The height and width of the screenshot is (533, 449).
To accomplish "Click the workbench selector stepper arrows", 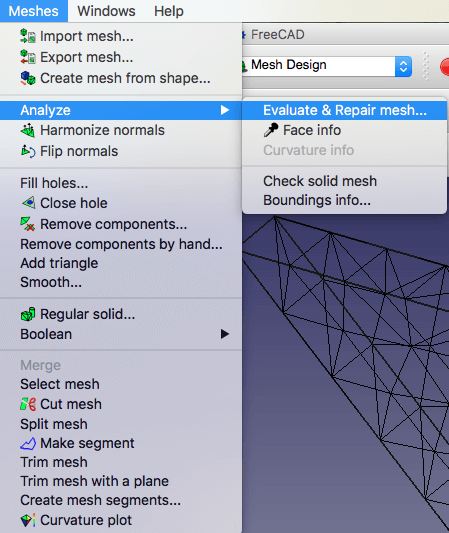I will [403, 66].
